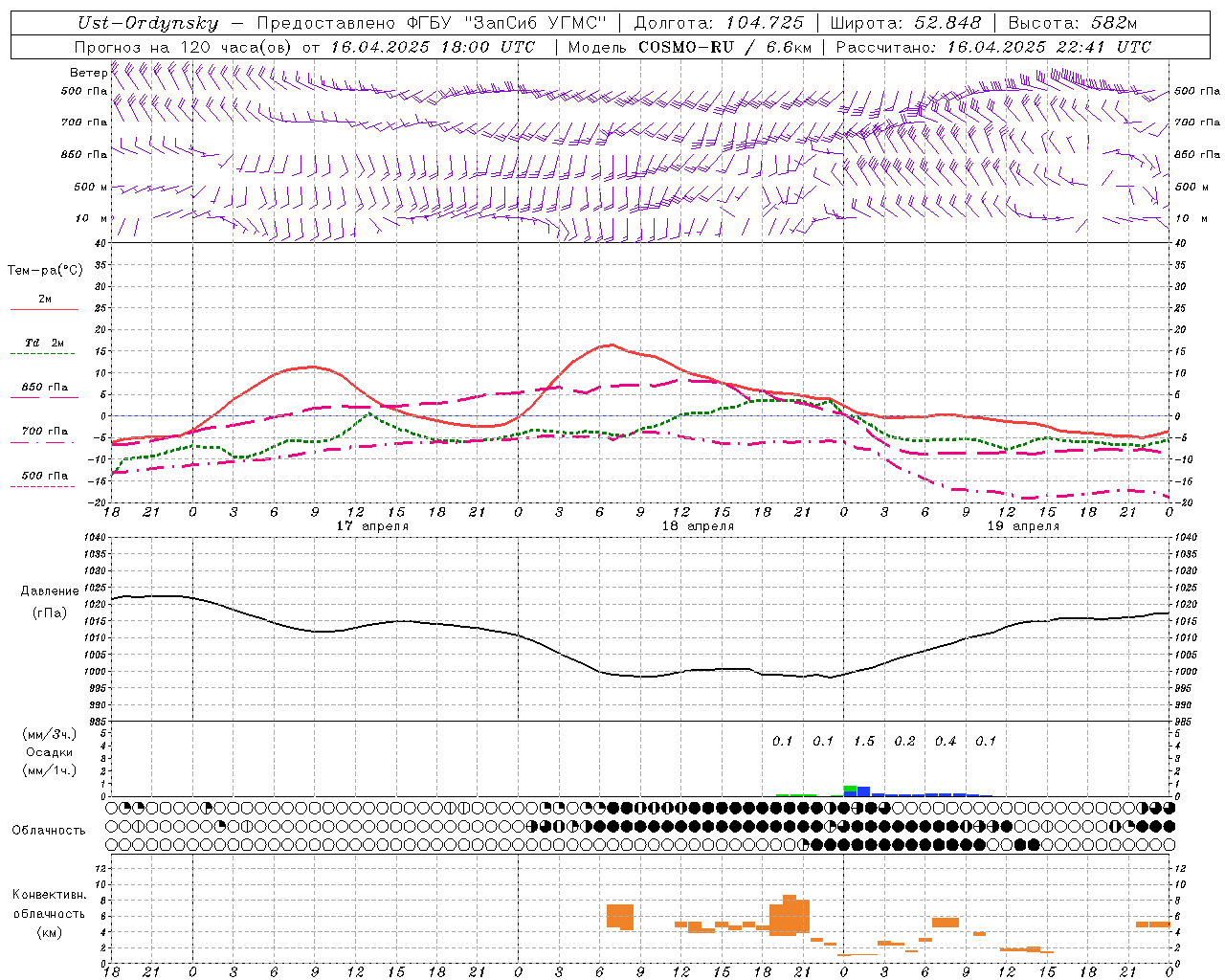Image resolution: width=1225 pixels, height=980 pixels.
Task: Click the Конвективн. convective cloud label
Action: coord(50,895)
